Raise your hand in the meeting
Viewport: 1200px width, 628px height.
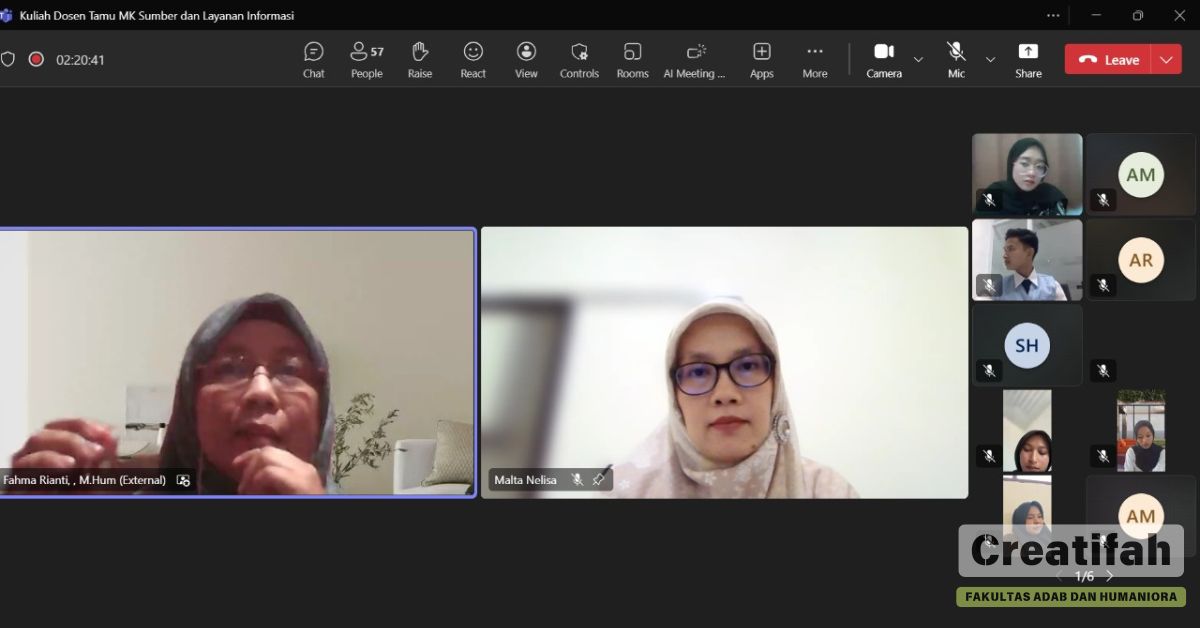(x=420, y=59)
